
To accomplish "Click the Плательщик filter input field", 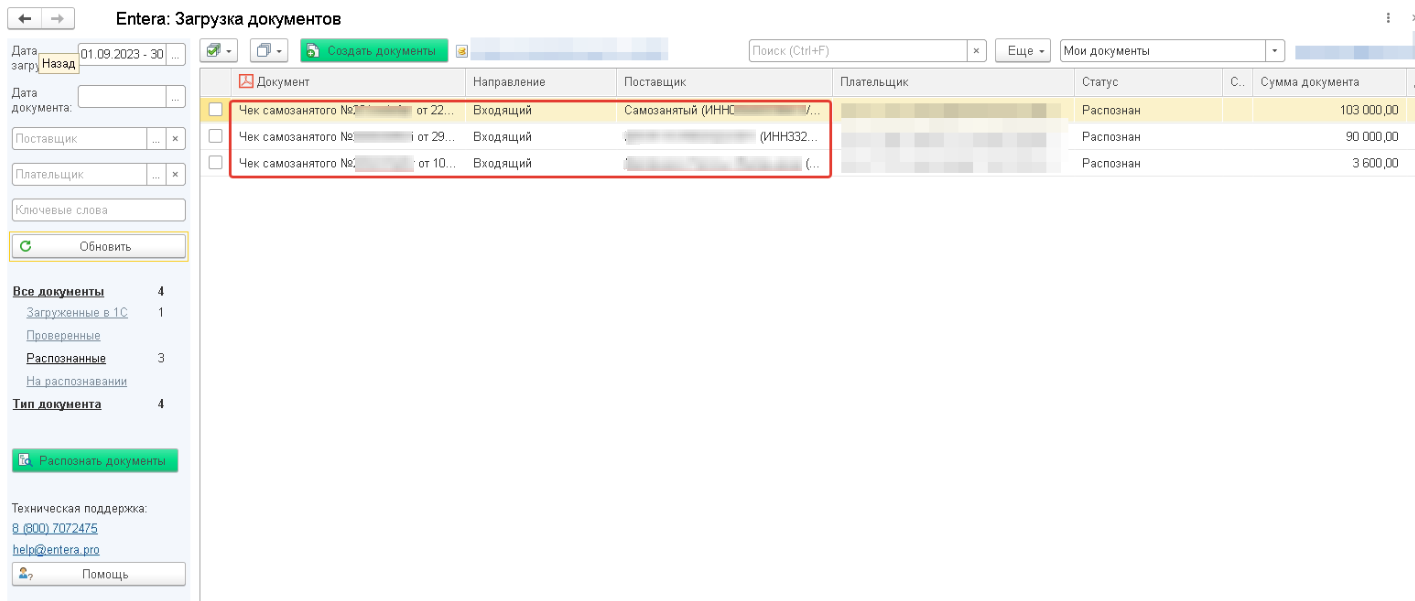I will point(79,174).
